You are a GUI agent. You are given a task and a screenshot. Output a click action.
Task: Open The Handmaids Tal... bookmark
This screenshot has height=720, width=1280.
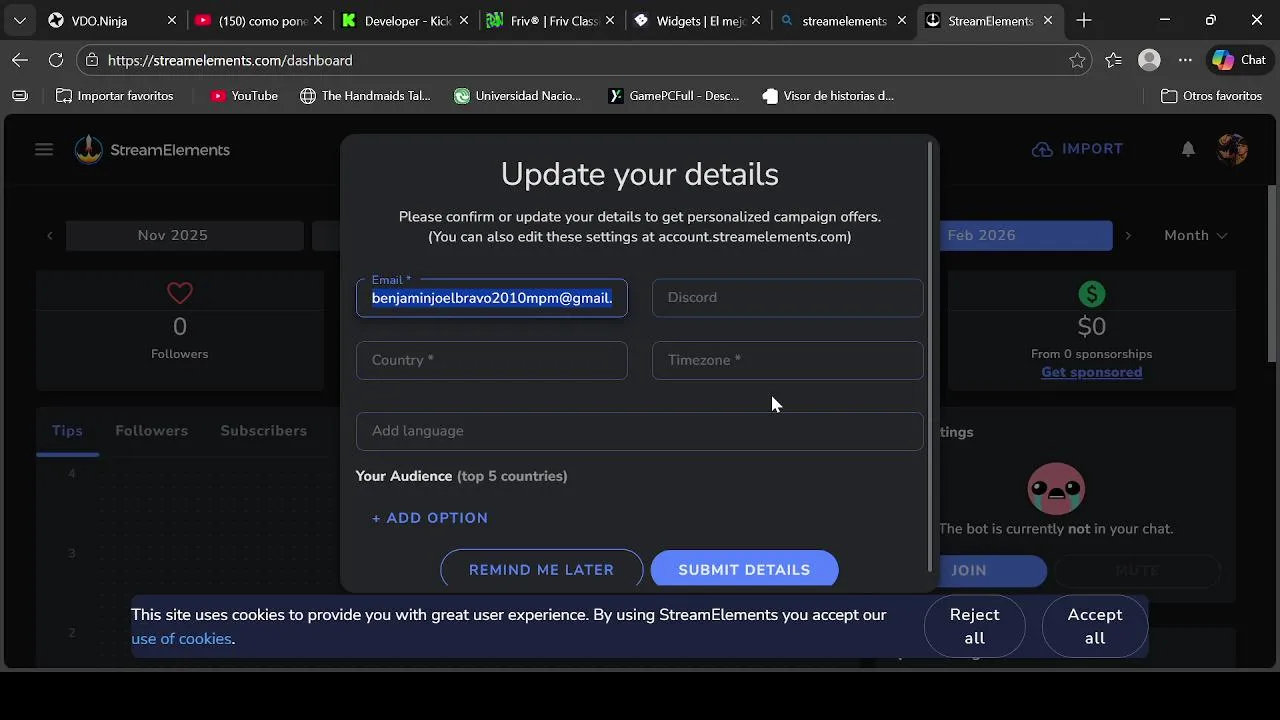pyautogui.click(x=365, y=96)
